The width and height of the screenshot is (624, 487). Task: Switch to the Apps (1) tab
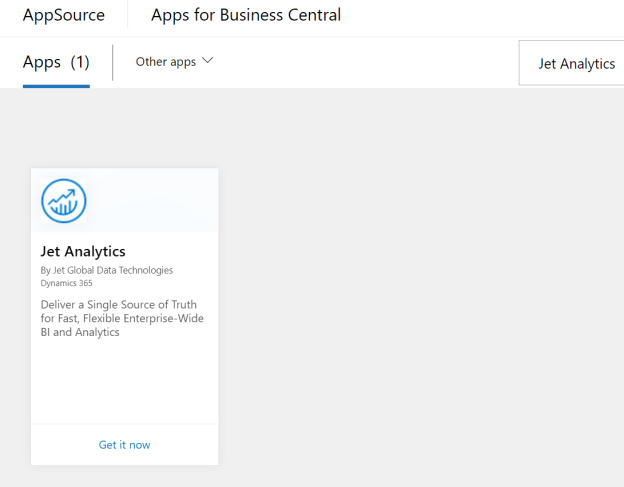coord(56,62)
